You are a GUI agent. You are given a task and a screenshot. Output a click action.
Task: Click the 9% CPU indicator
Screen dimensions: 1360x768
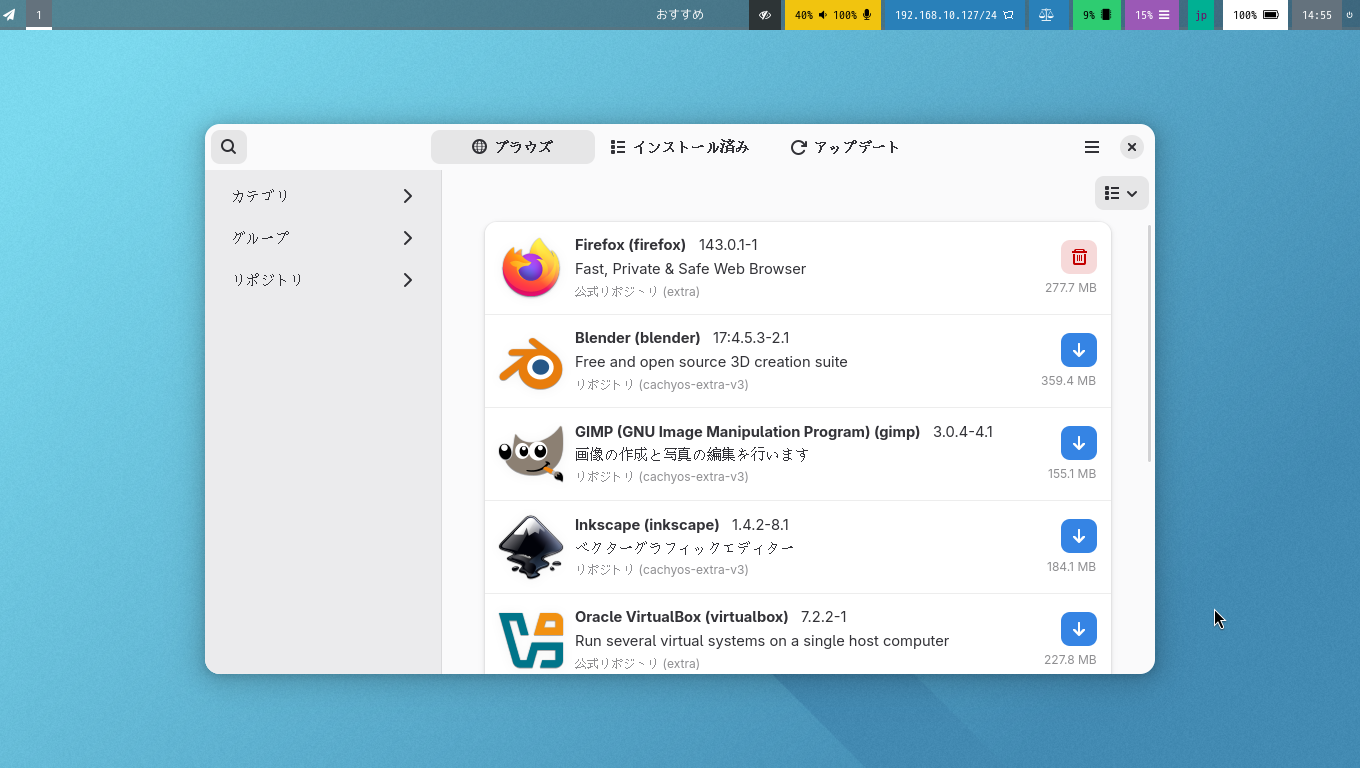1097,15
